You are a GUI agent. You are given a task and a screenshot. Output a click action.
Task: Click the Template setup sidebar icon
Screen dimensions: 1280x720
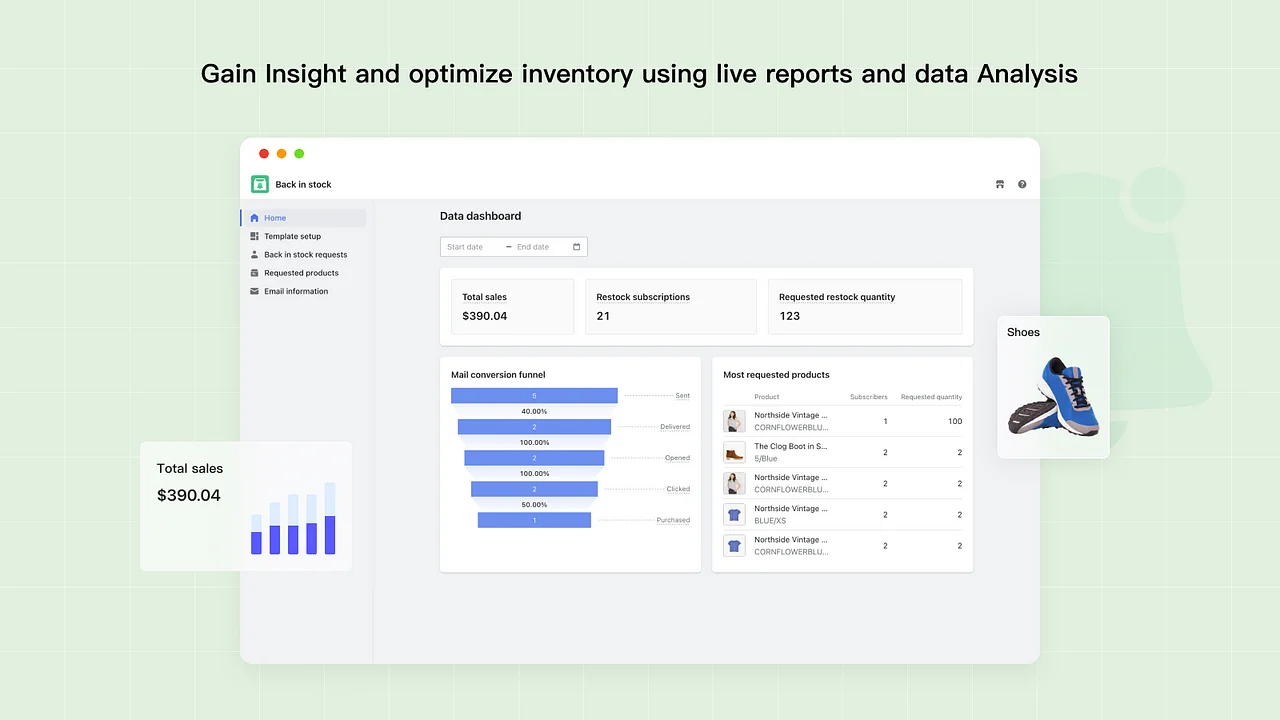click(x=254, y=236)
